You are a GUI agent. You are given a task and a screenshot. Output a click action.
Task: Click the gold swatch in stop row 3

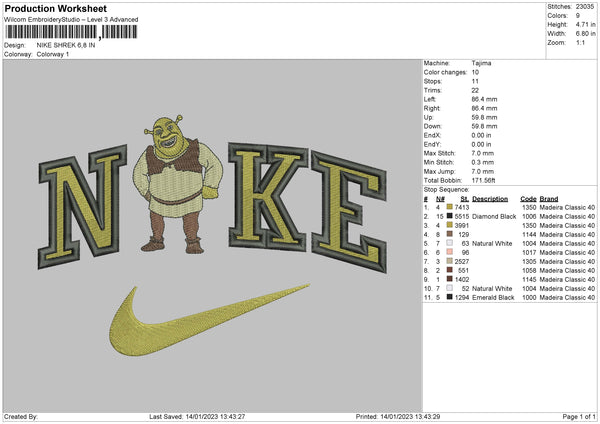[x=450, y=225]
